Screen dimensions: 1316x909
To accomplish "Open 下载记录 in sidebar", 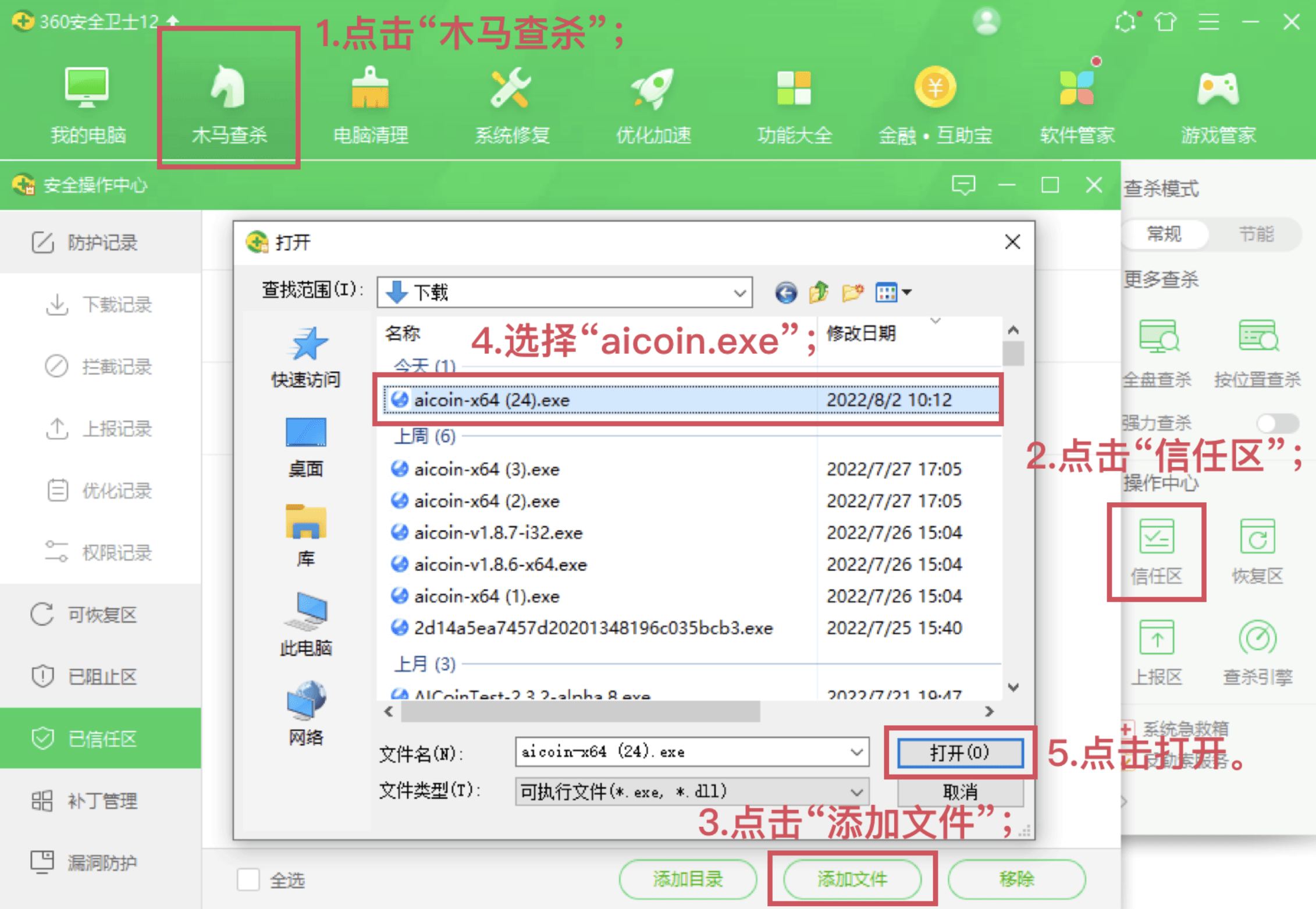I will [101, 304].
